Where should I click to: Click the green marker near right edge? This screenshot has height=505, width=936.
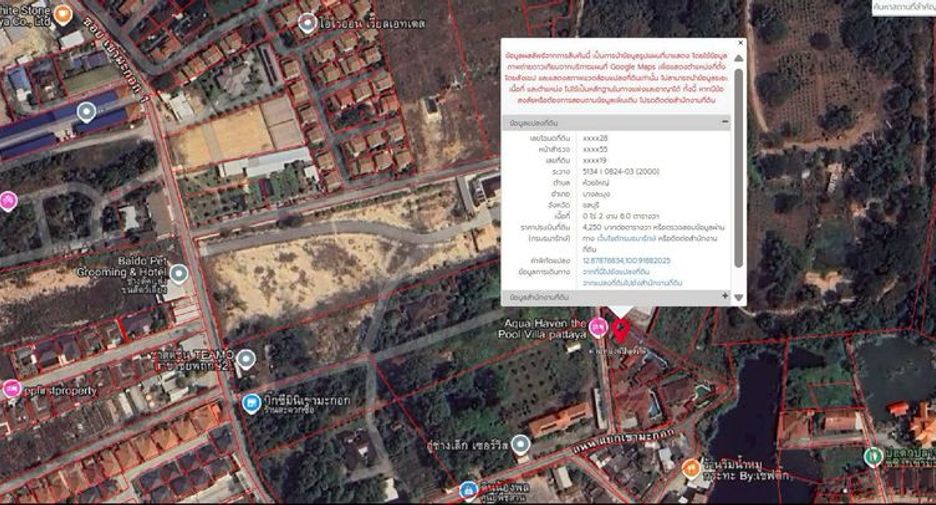pyautogui.click(x=873, y=457)
